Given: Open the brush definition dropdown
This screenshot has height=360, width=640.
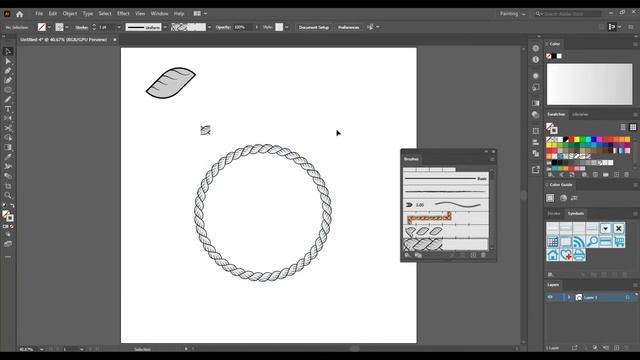Looking at the screenshot, I should (209, 27).
